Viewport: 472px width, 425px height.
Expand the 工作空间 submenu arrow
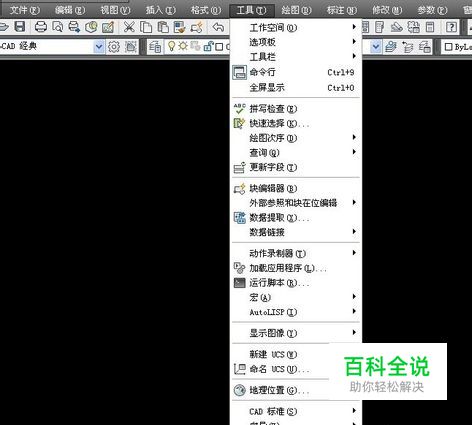tap(354, 27)
